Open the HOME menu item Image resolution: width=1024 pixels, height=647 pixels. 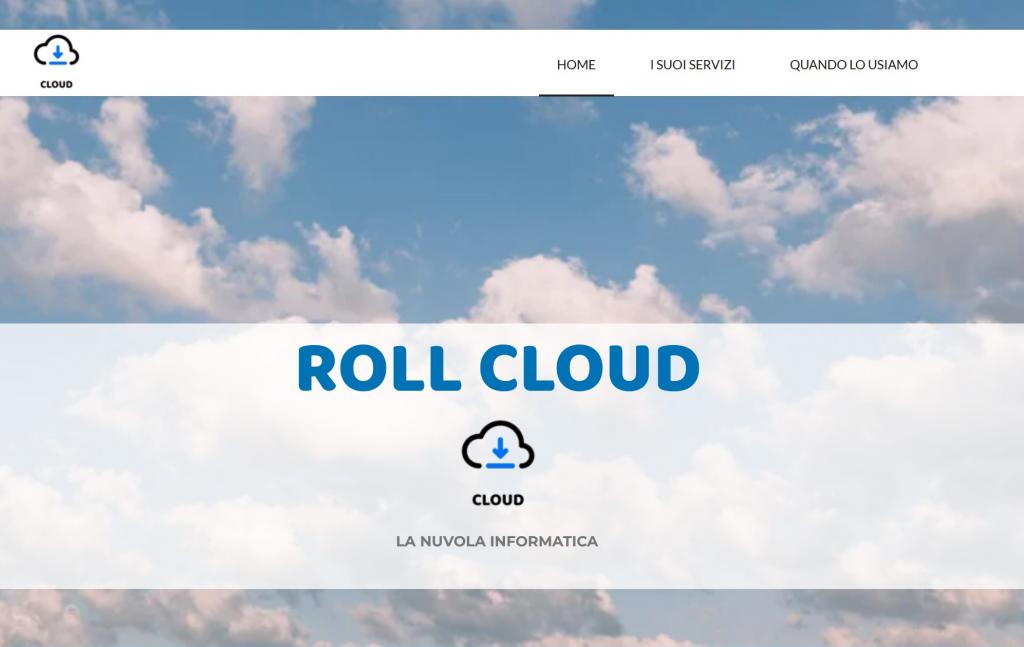(576, 65)
